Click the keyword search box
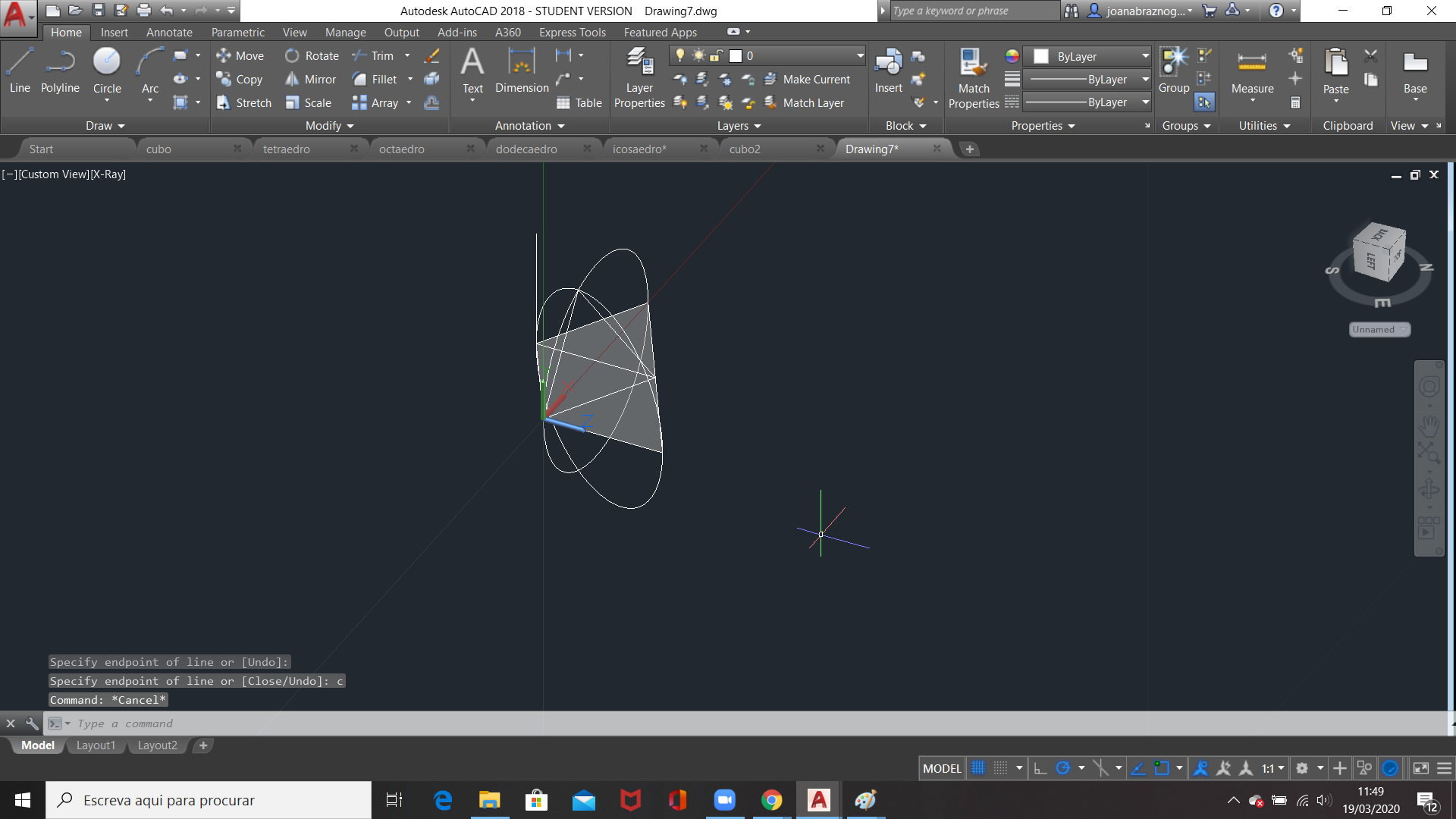Viewport: 1456px width, 819px height. pyautogui.click(x=974, y=11)
